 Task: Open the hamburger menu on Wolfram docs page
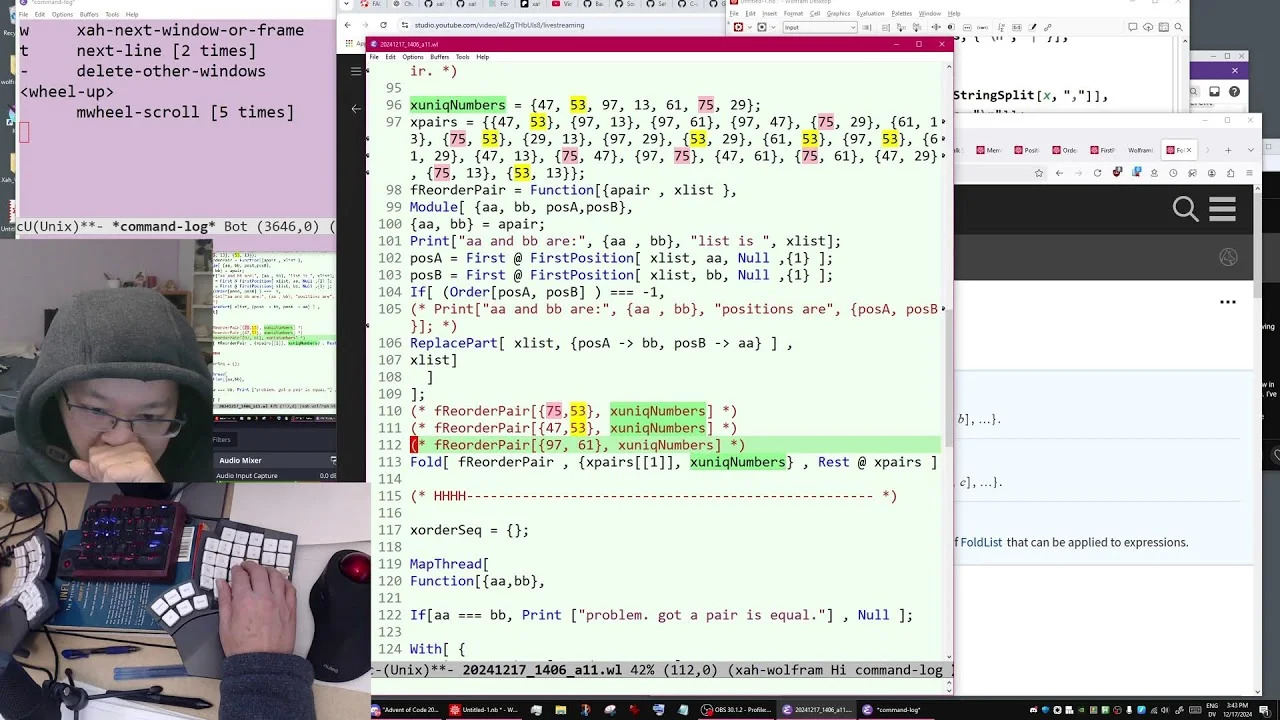click(x=1223, y=209)
